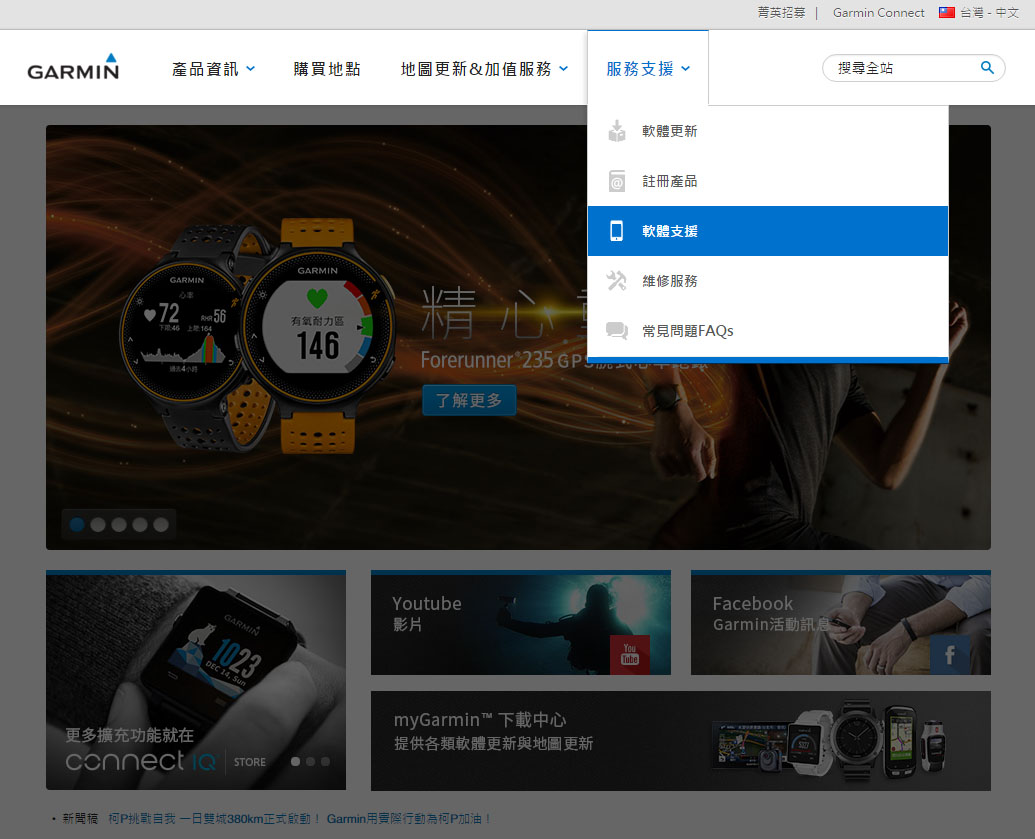Screen dimensions: 1035x839
Task: Change language via 台灣 - 中文
Action: click(x=988, y=13)
